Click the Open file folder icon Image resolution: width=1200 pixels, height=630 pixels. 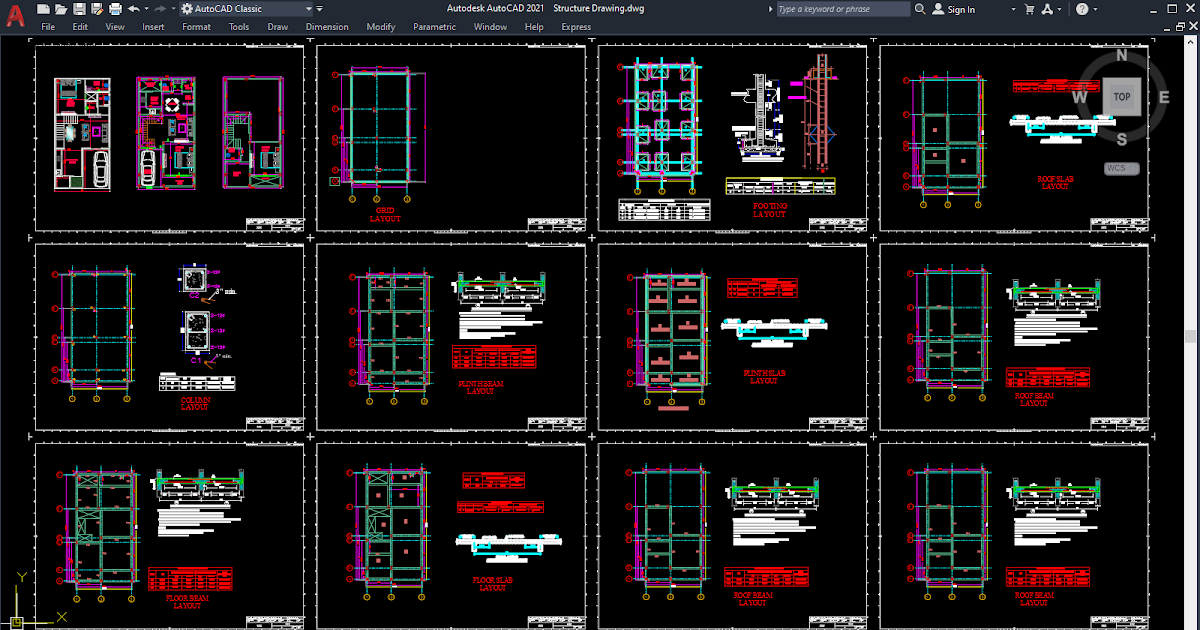point(62,8)
